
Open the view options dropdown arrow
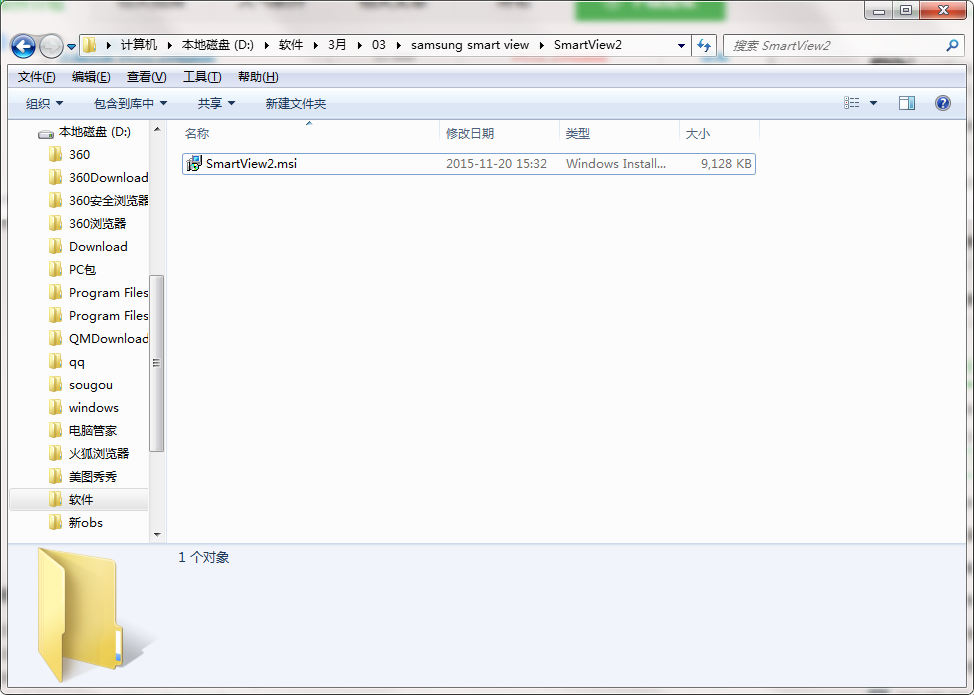point(873,103)
